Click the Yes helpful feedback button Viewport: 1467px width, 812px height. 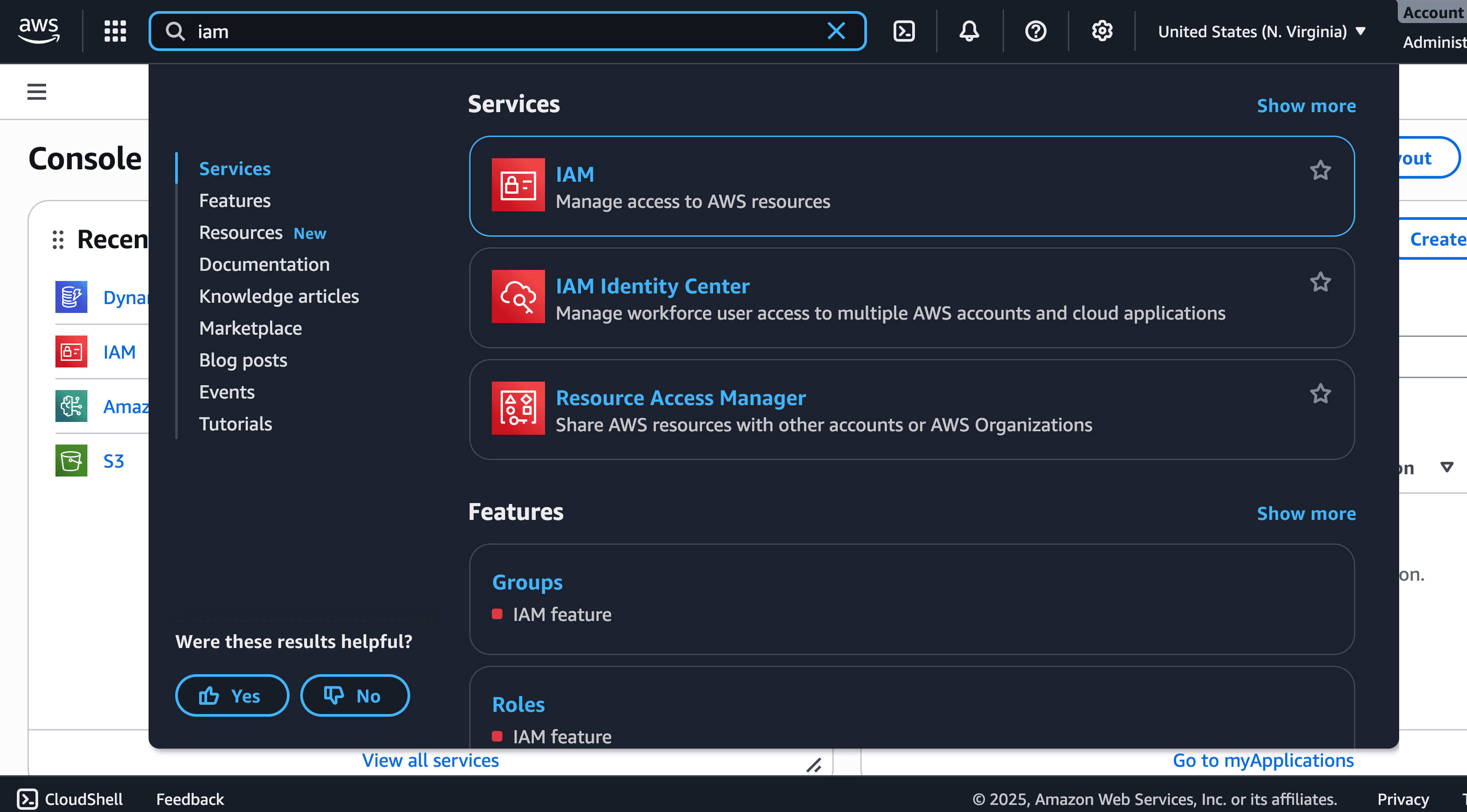[232, 695]
